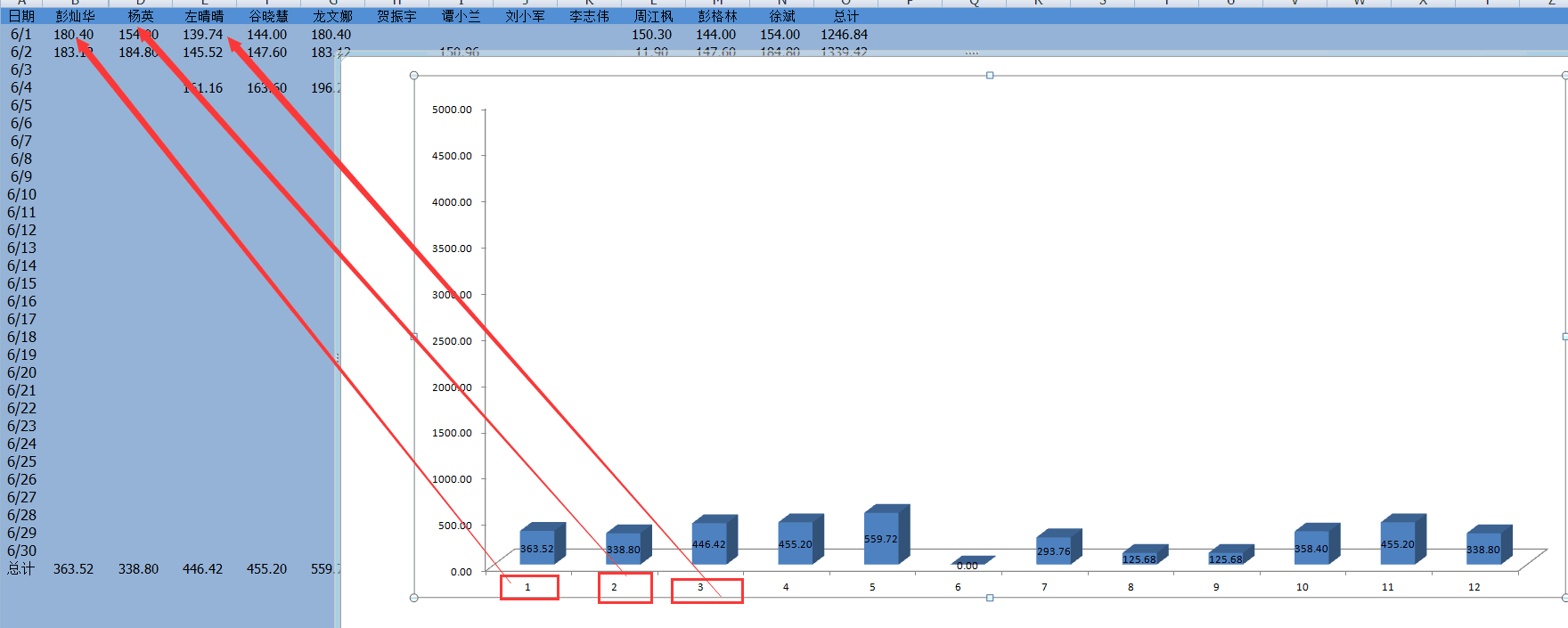Select 154.00 under 徐斌 in 6/1 row
This screenshot has height=628, width=1568.
[x=780, y=34]
